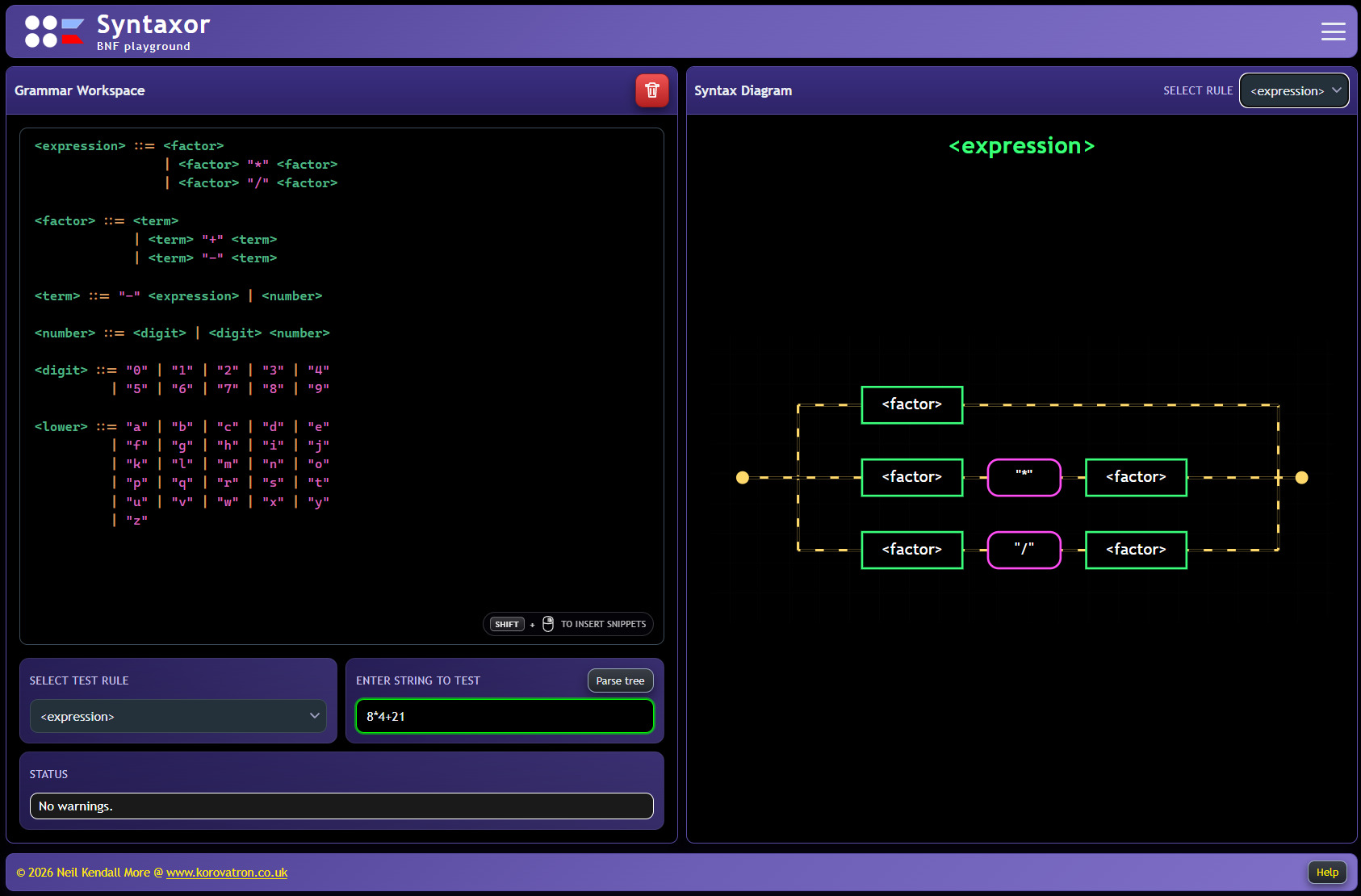Click the ENTER STRING TO TEST label
This screenshot has width=1361, height=896.
[x=418, y=680]
